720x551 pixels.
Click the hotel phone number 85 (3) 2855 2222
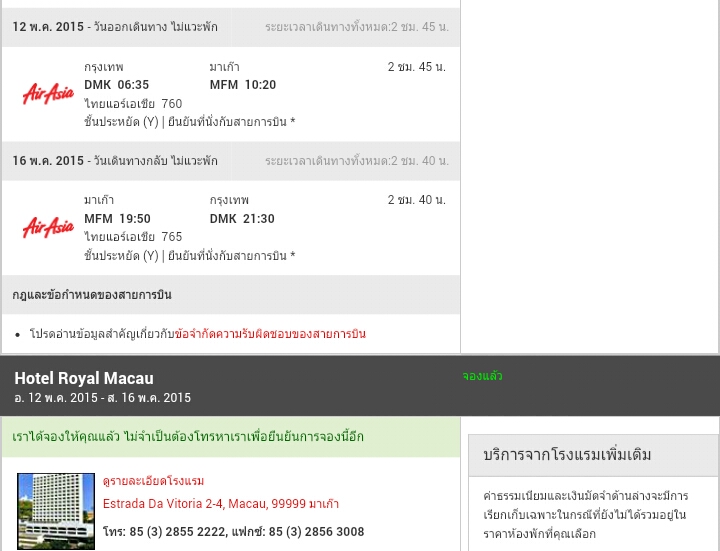(178, 532)
